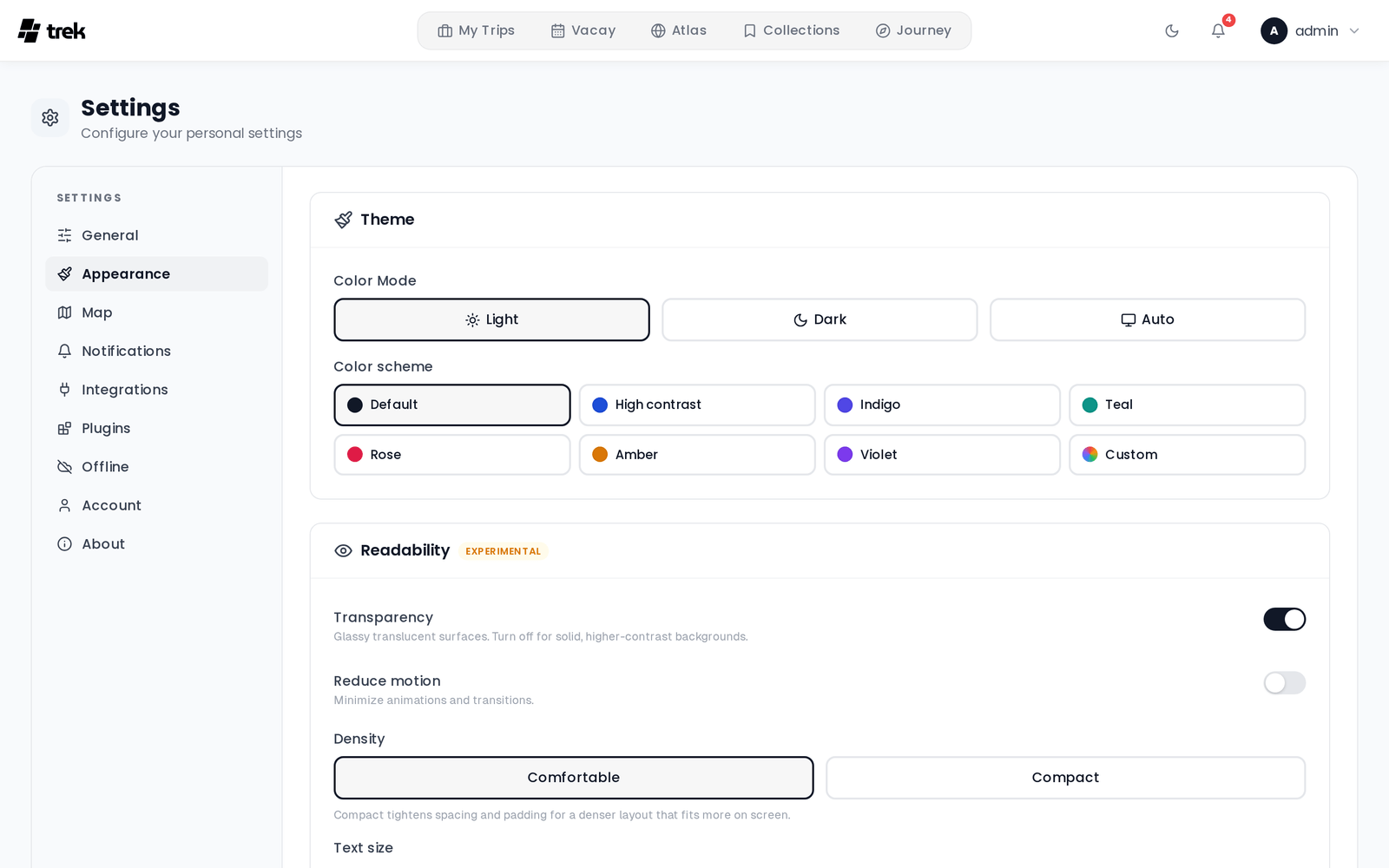Click the Journey compass icon
Viewport: 1389px width, 868px height.
883,30
